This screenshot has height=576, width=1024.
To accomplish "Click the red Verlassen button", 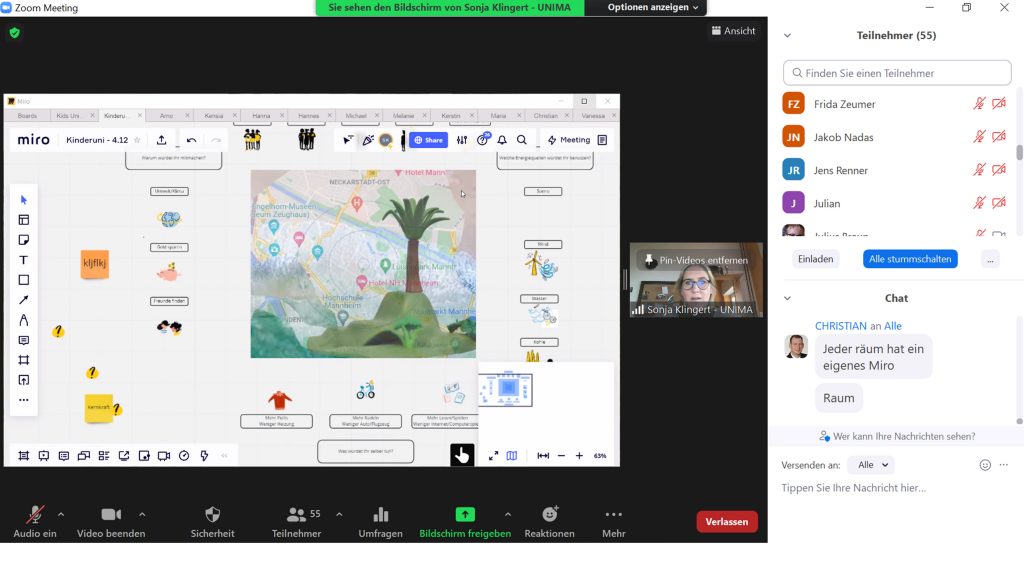I will 726,521.
